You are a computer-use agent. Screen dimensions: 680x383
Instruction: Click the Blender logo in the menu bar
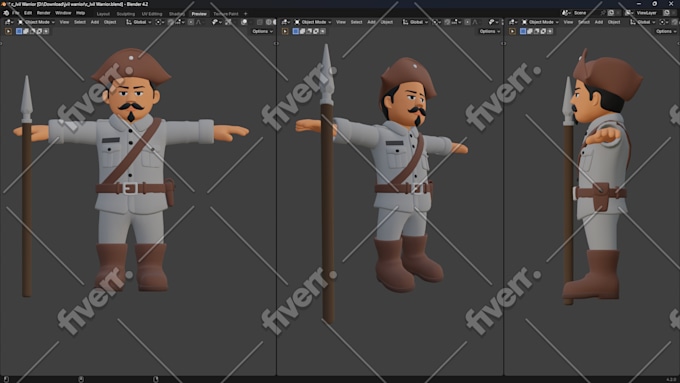6,13
